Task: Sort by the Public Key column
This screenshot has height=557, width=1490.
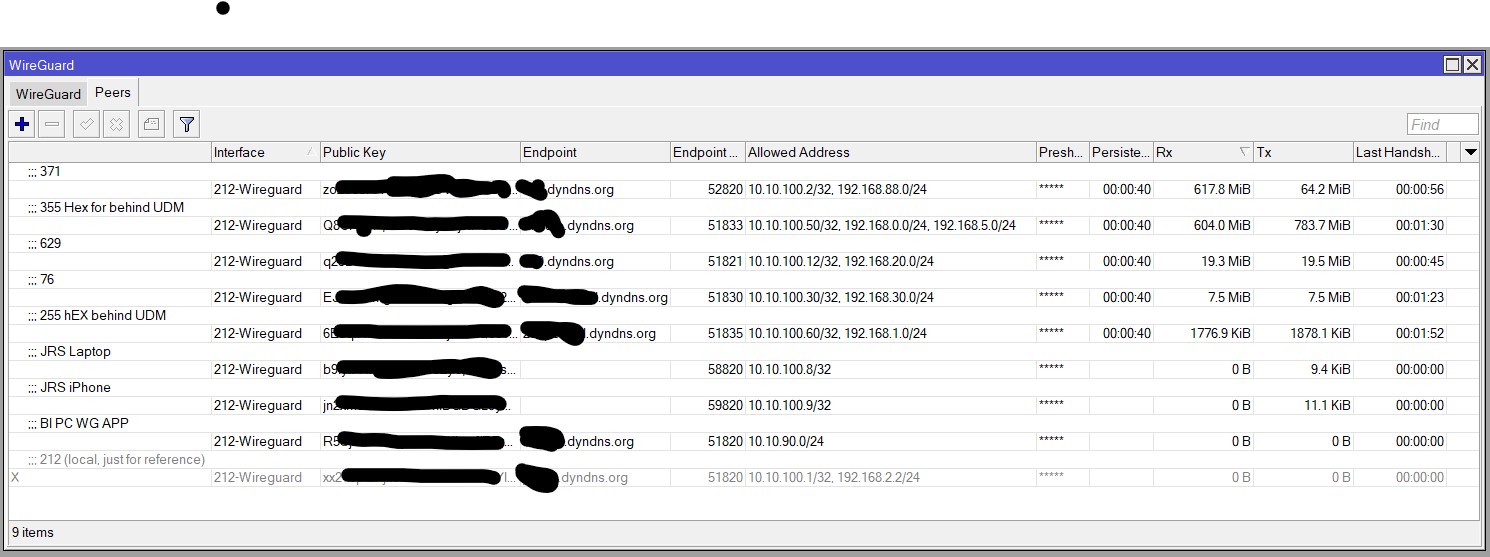Action: (x=420, y=152)
